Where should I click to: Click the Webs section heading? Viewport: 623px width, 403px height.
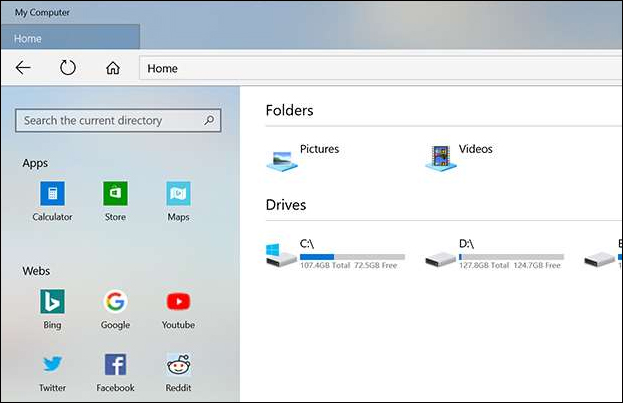[36, 271]
